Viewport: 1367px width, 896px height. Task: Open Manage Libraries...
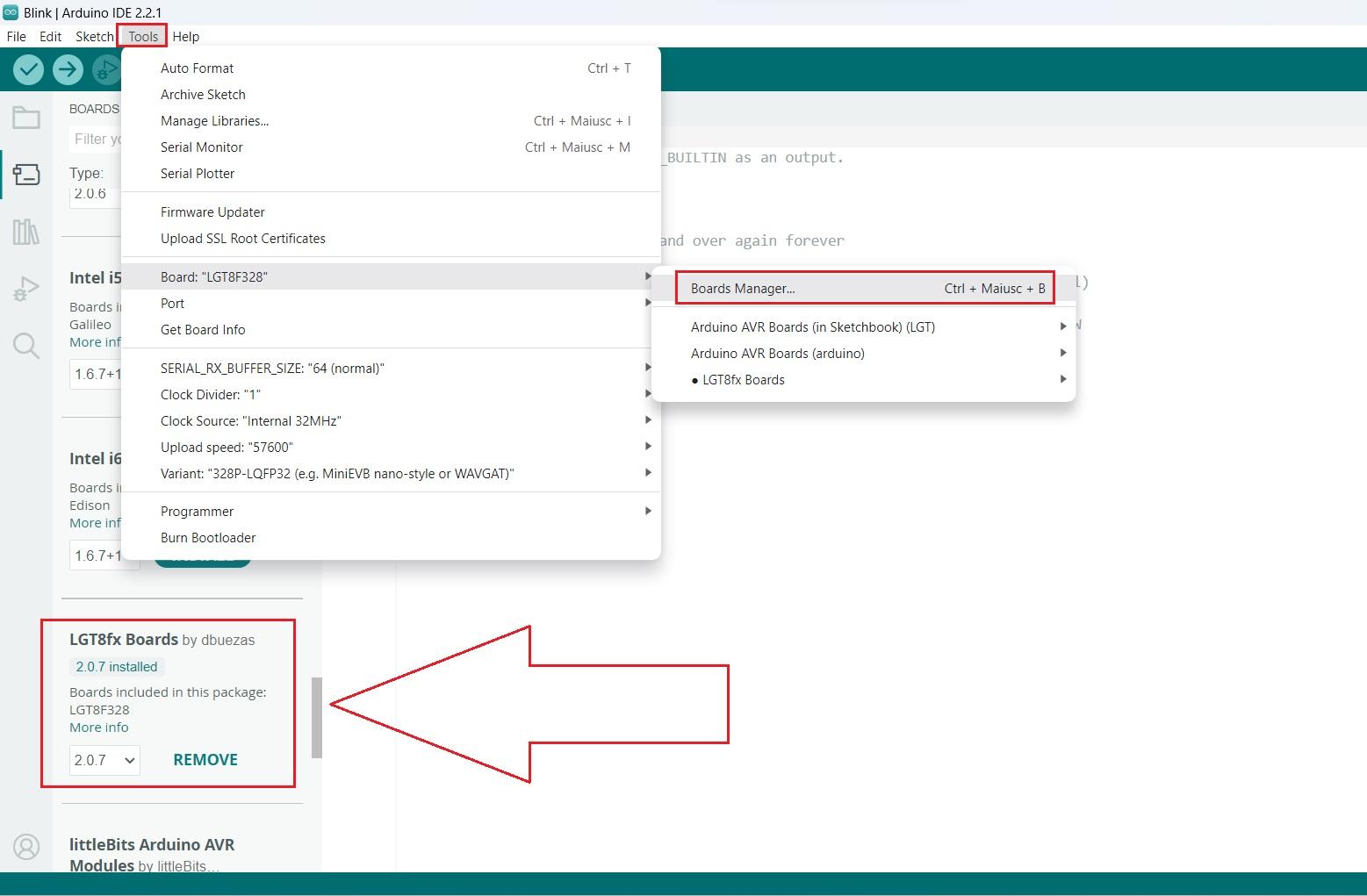tap(391, 120)
